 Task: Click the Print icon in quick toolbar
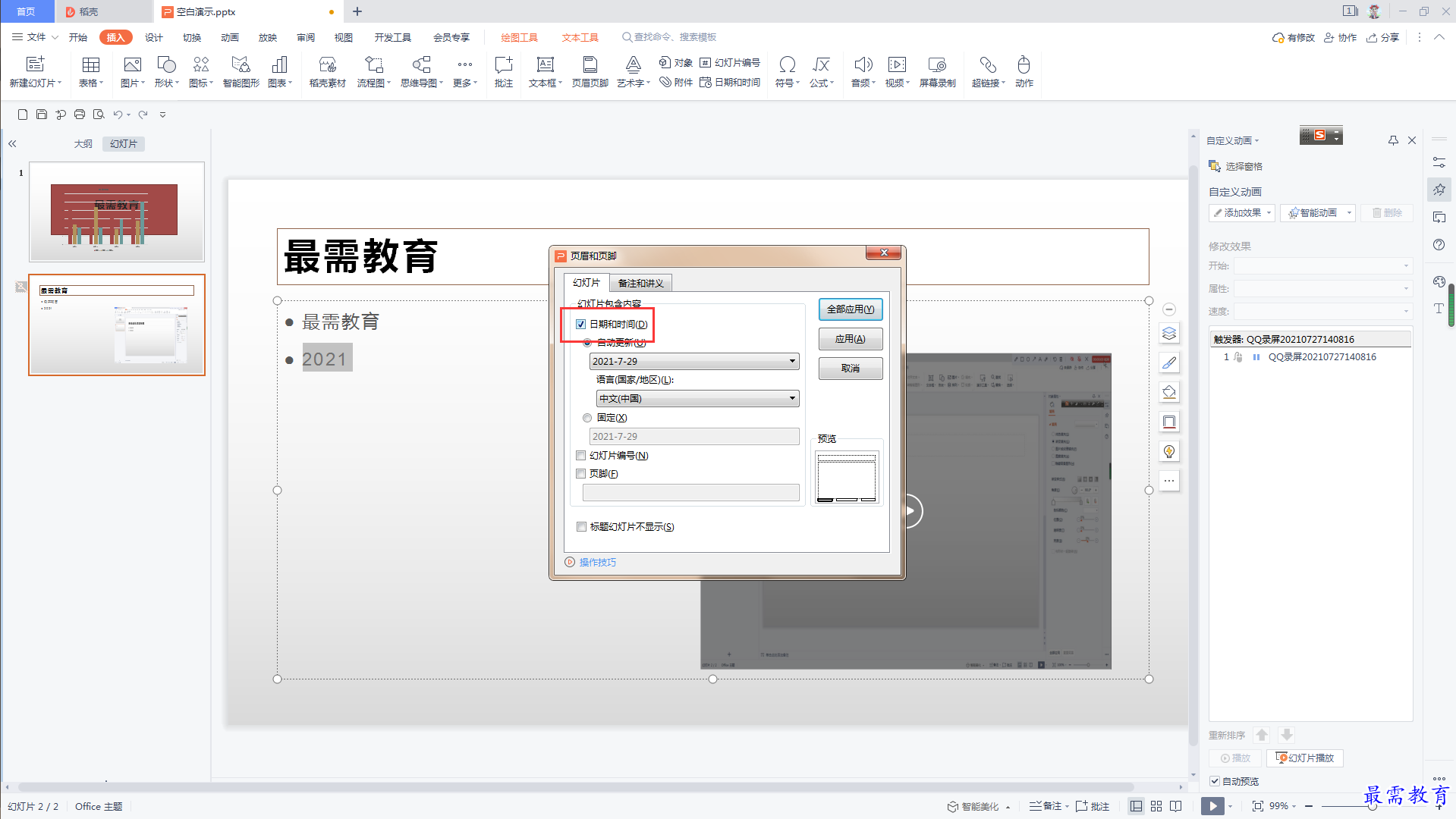[80, 115]
